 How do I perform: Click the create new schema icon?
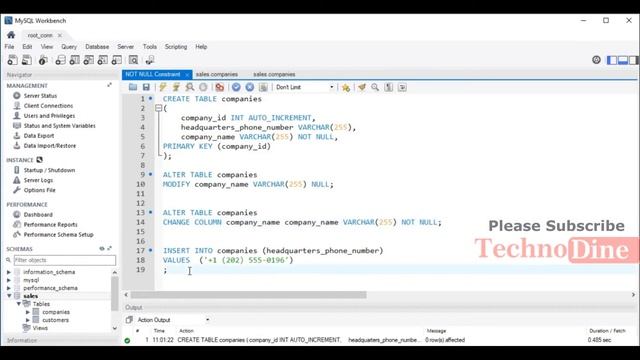click(x=60, y=60)
